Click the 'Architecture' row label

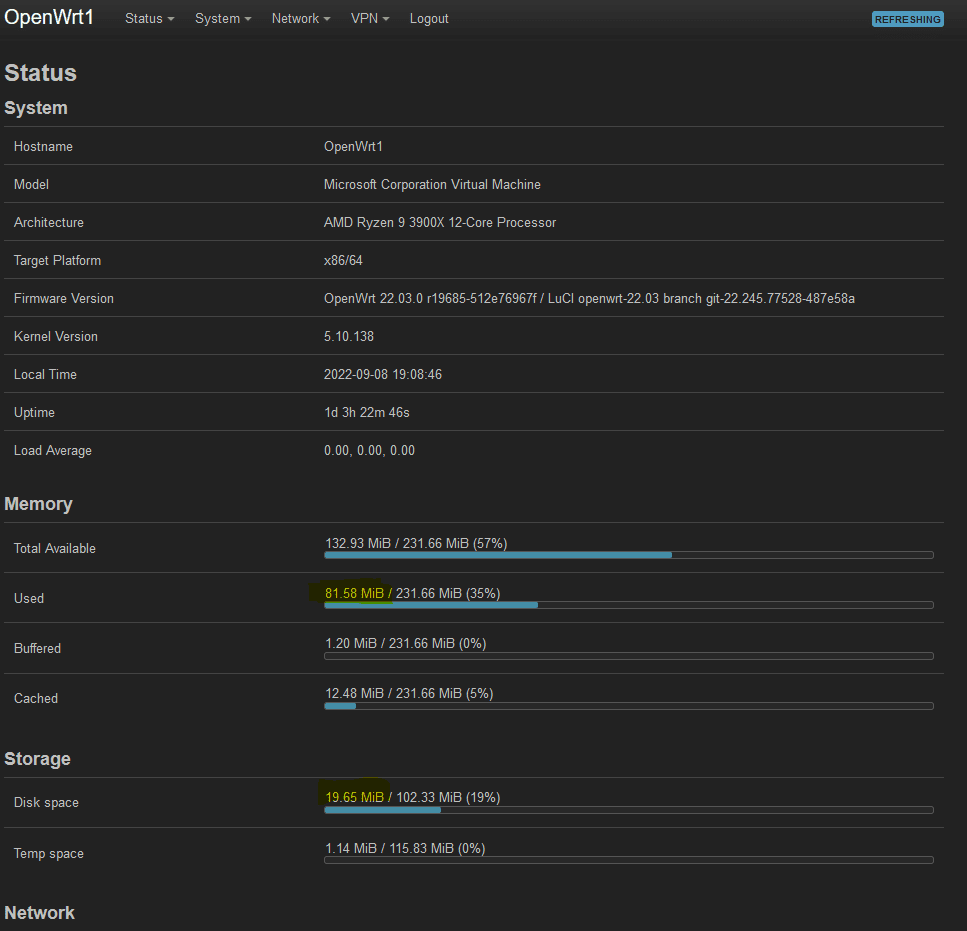pyautogui.click(x=49, y=223)
